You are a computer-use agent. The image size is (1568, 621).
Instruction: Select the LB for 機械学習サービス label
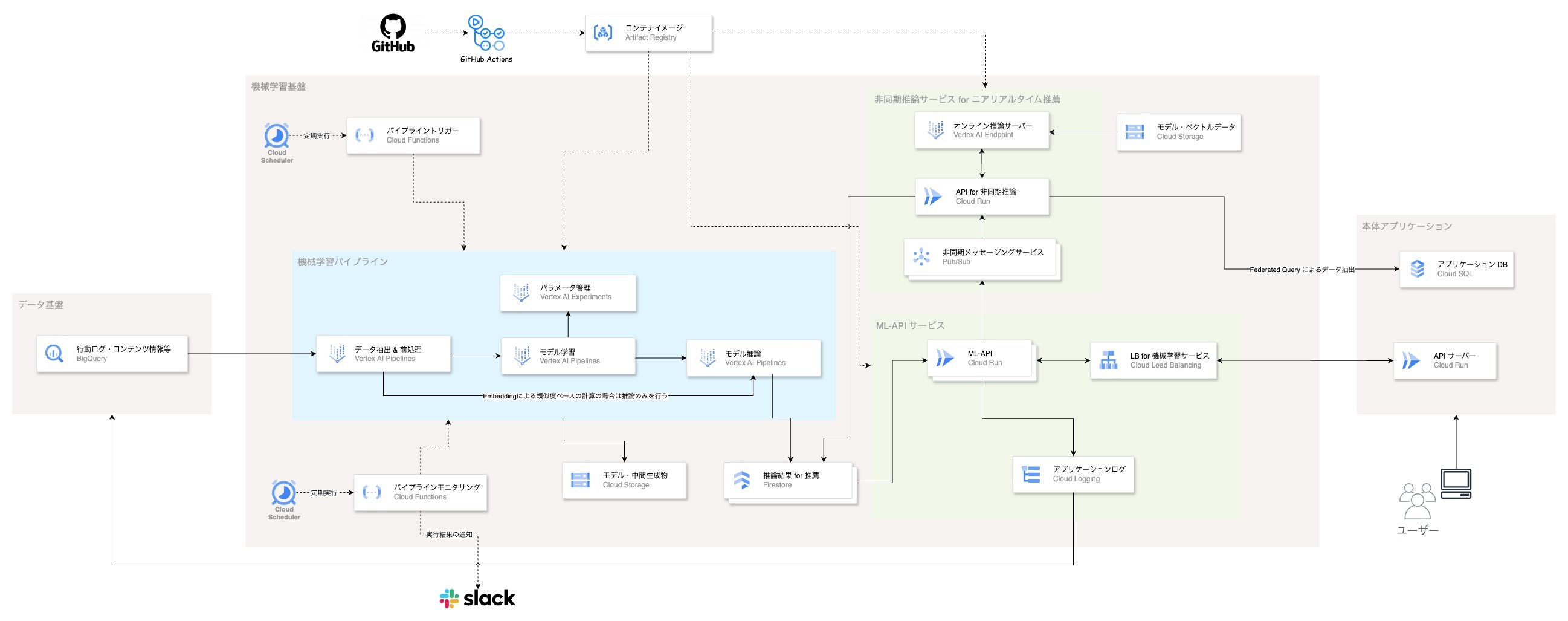tap(1170, 356)
